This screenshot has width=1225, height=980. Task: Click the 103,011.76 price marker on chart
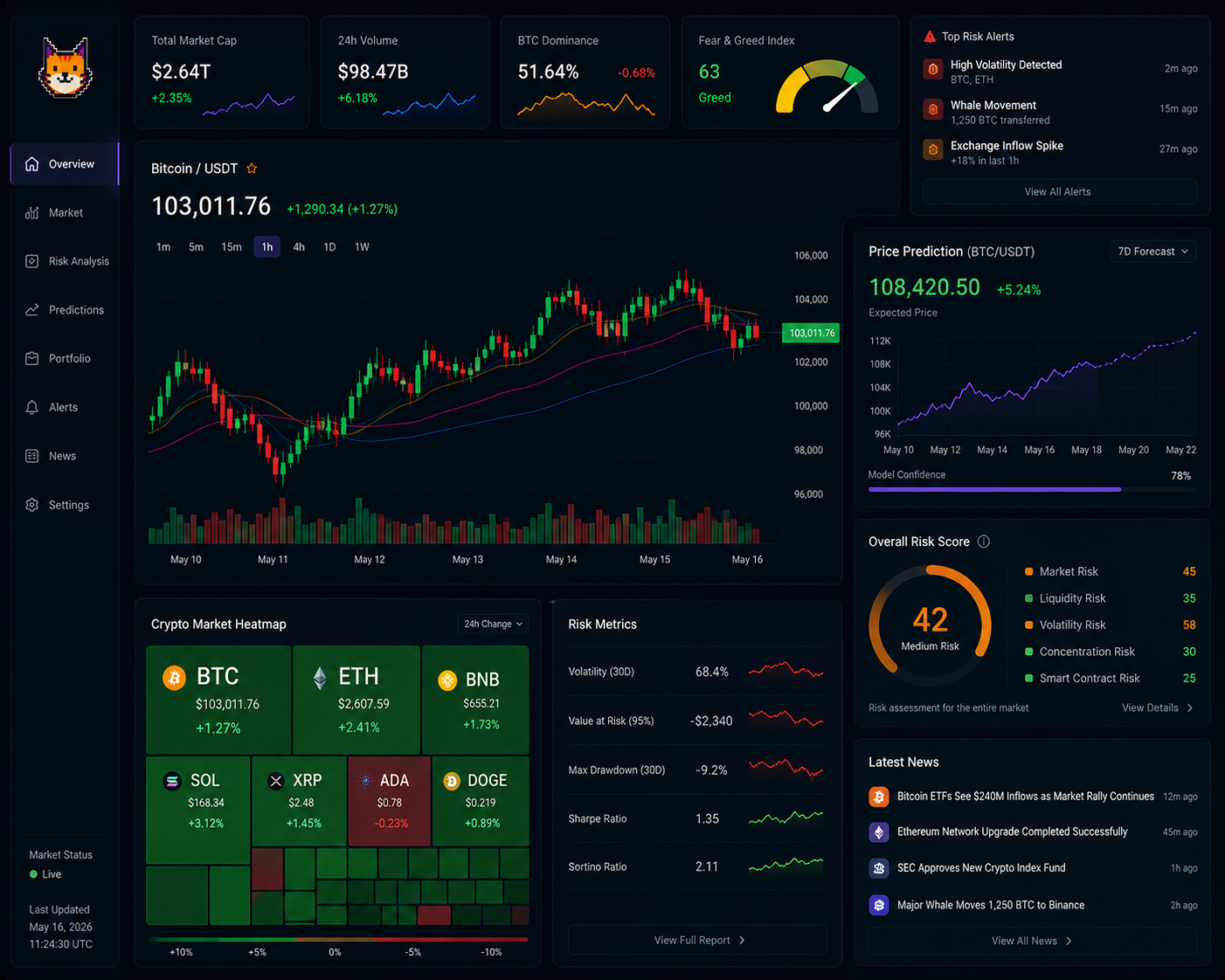(x=811, y=333)
